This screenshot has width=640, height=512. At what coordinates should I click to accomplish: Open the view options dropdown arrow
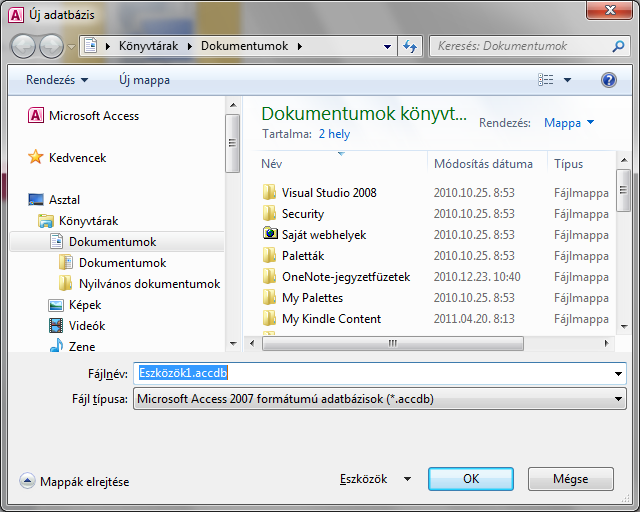pos(567,80)
